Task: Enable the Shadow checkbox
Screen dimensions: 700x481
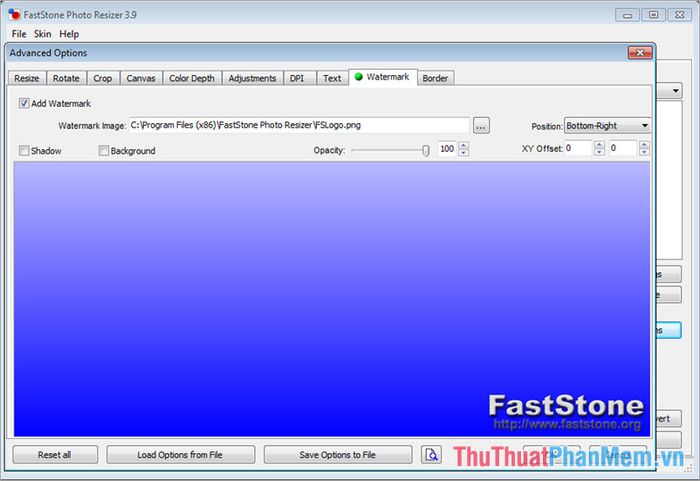Action: (24, 151)
